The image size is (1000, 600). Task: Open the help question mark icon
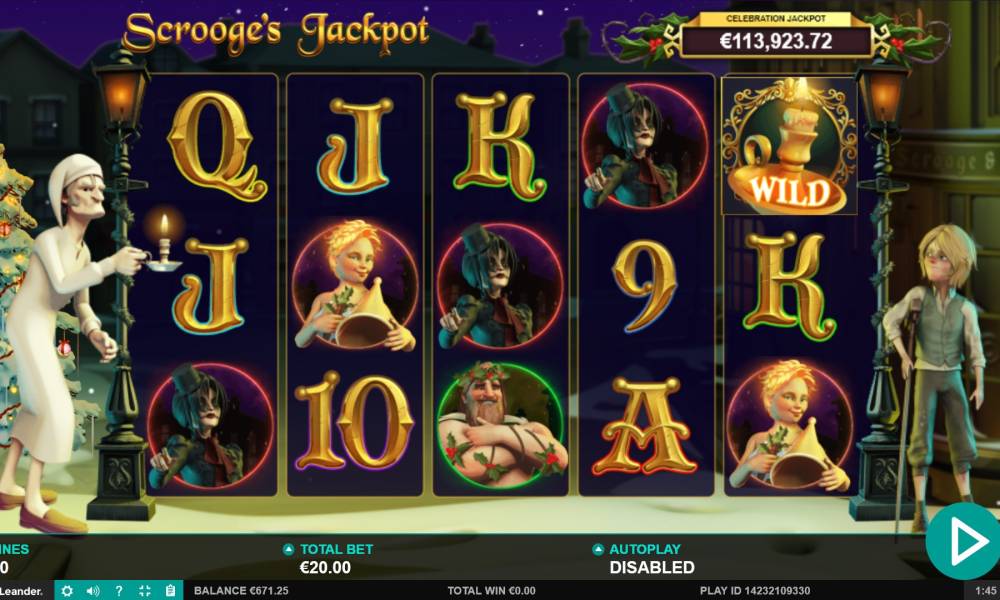click(x=119, y=590)
